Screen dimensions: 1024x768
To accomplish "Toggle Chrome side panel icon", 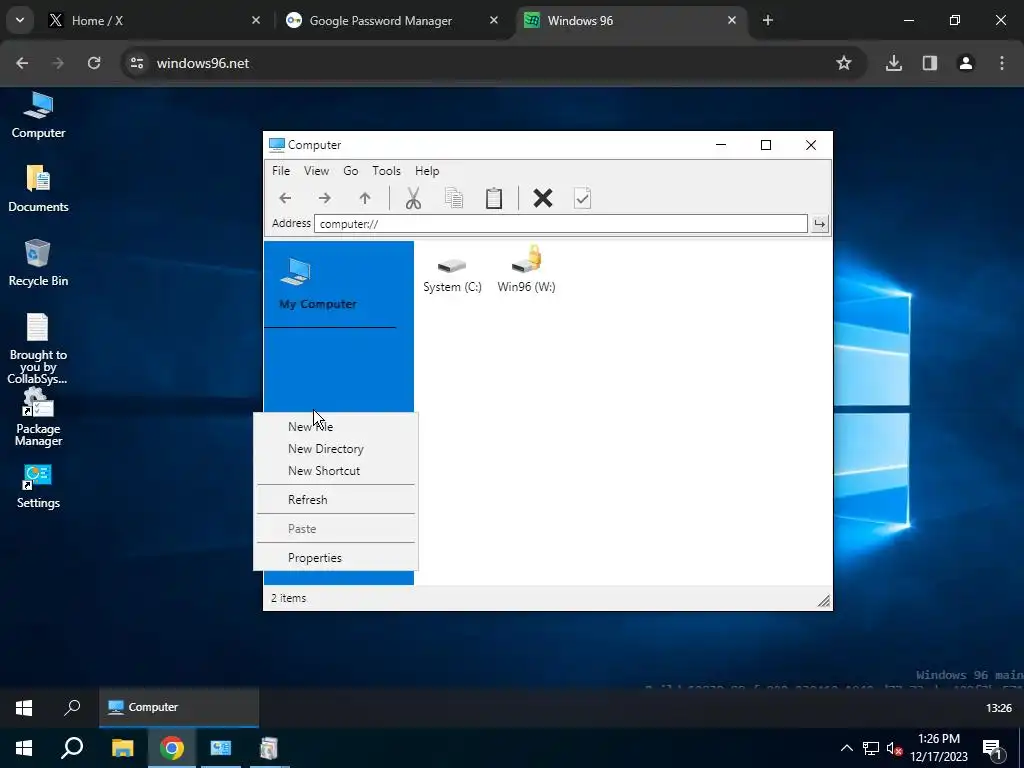I will [930, 63].
